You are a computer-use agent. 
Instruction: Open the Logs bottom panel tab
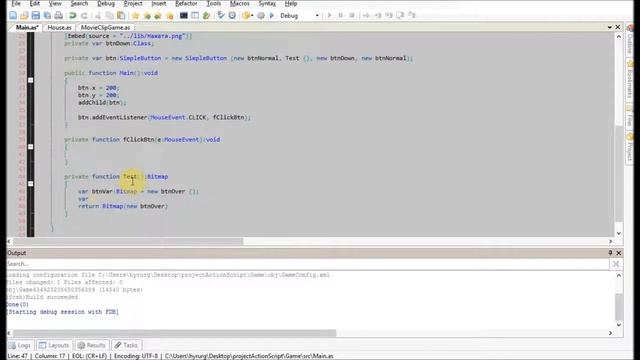coord(20,345)
